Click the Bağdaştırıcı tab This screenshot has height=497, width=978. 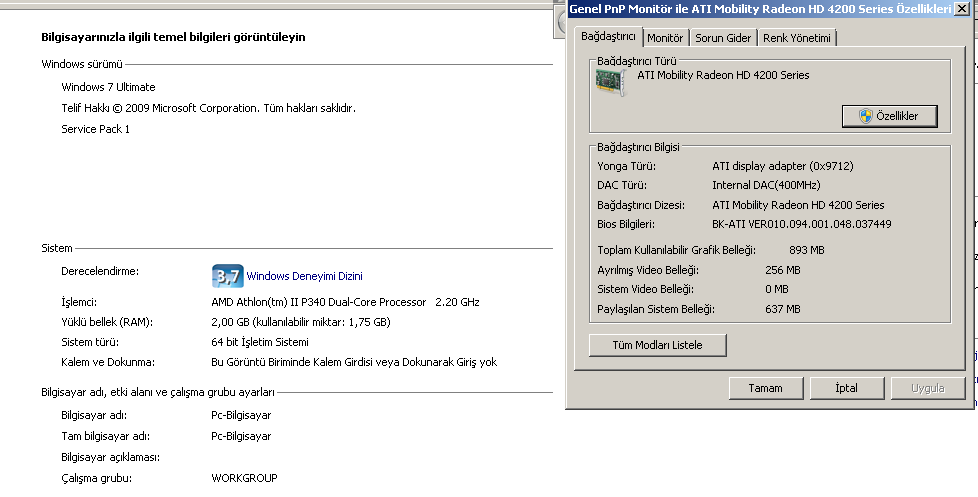coord(608,37)
